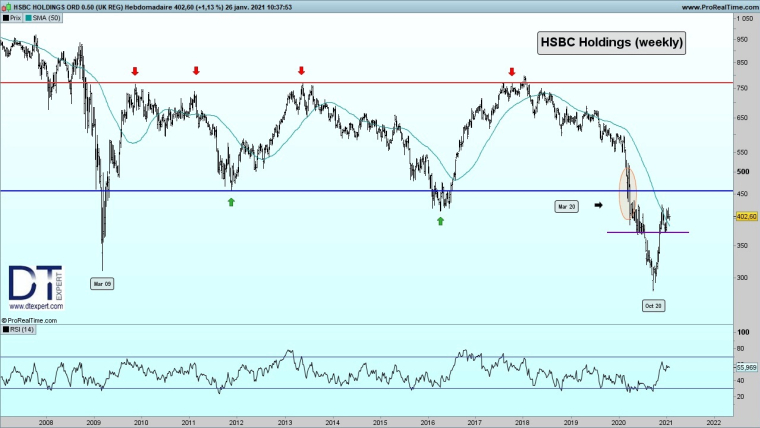Click the red arrow near 2018 peak

(x=512, y=72)
